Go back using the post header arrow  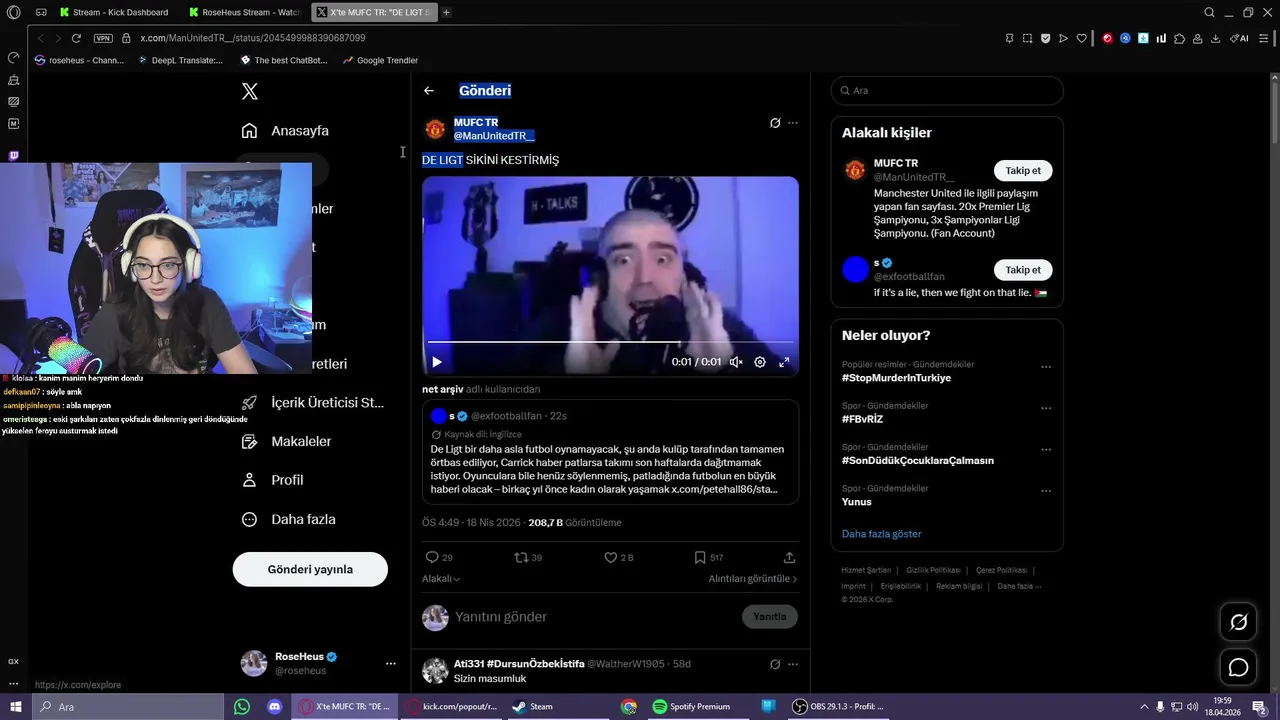click(x=429, y=90)
